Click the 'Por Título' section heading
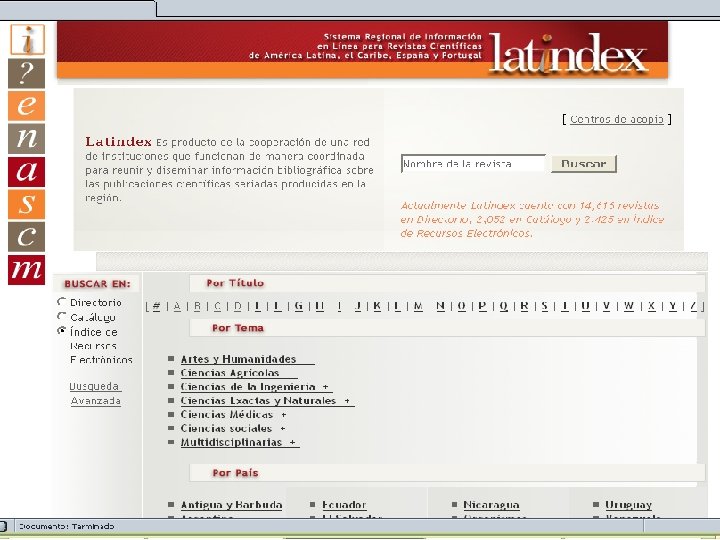 235,283
